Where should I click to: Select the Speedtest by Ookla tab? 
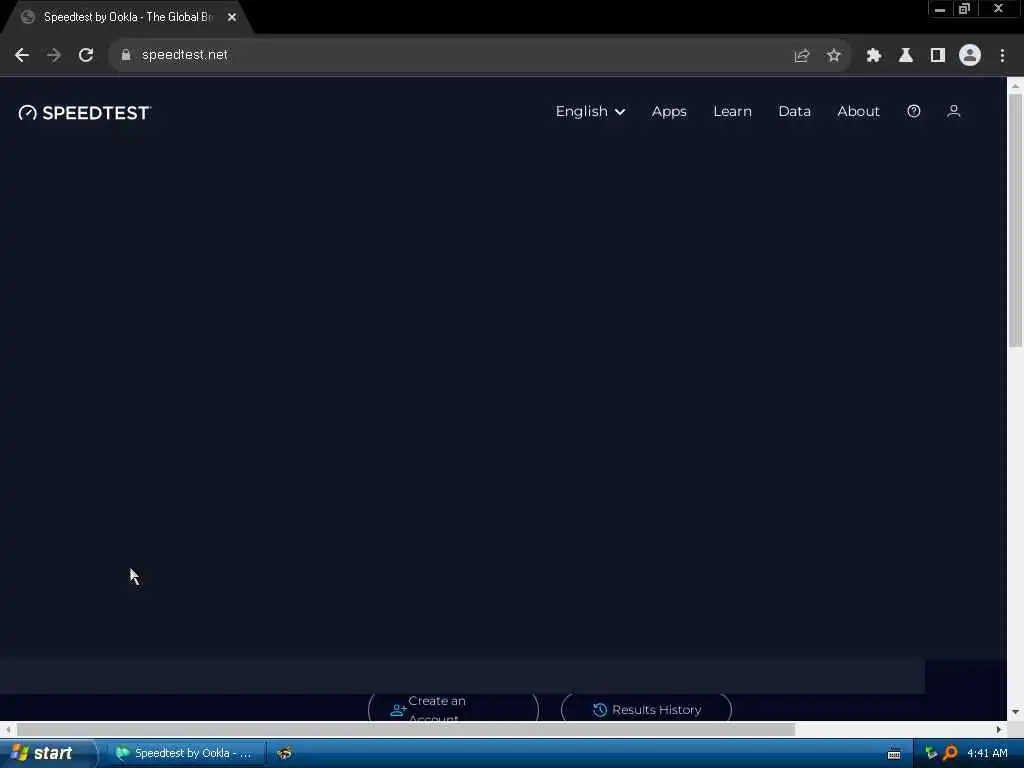[127, 17]
